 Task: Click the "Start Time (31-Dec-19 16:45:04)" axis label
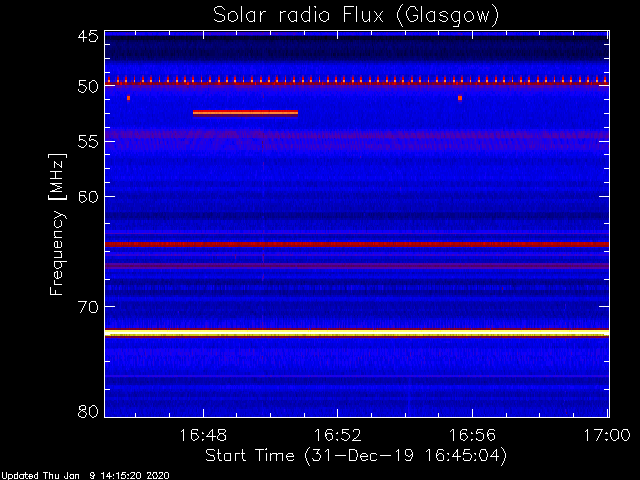(356, 455)
